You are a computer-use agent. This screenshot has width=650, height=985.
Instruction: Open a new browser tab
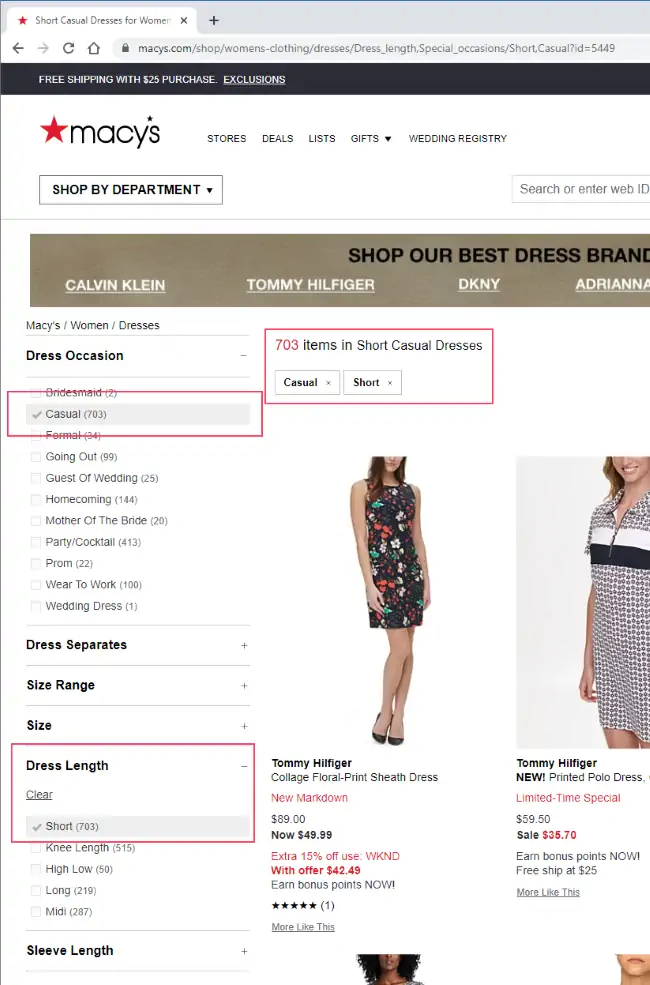click(x=214, y=20)
